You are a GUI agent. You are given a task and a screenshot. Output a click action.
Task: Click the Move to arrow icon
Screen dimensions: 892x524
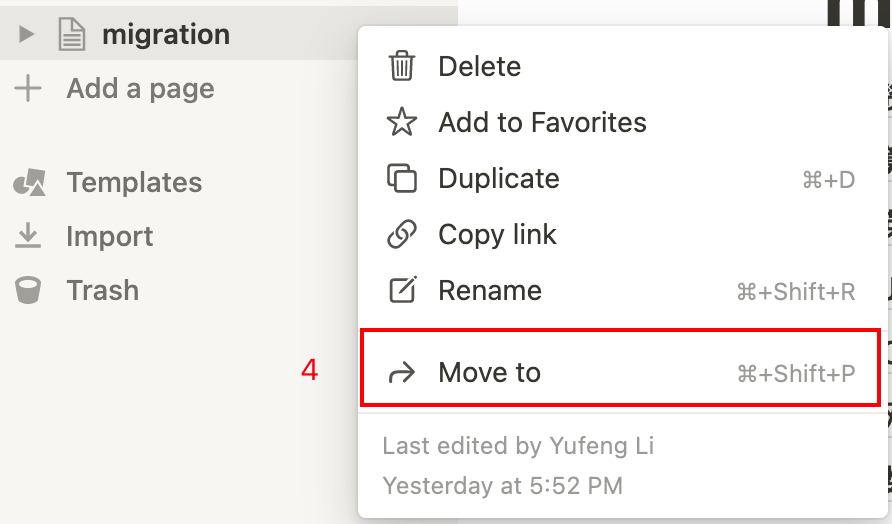401,373
